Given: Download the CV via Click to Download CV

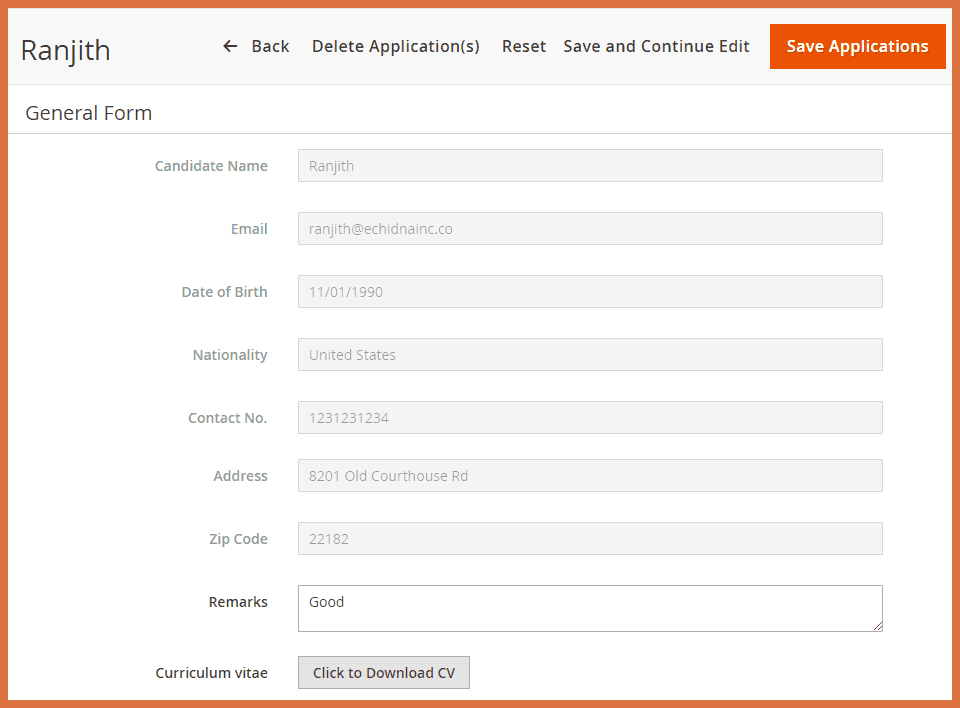Looking at the screenshot, I should click(383, 673).
